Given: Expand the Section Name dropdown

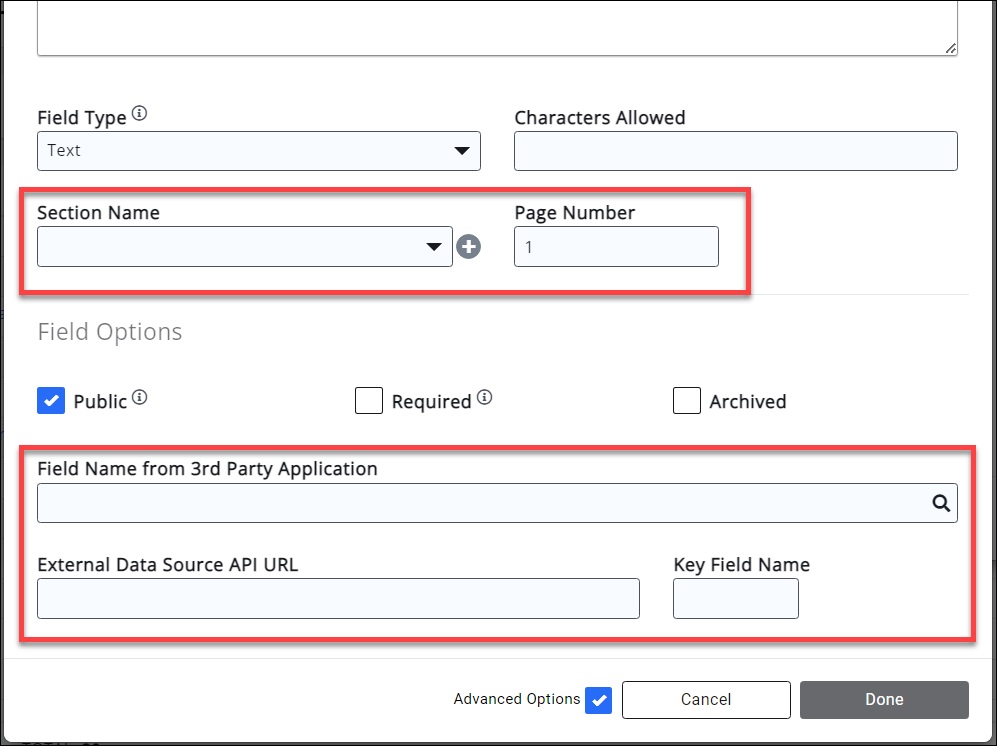Looking at the screenshot, I should tap(244, 247).
